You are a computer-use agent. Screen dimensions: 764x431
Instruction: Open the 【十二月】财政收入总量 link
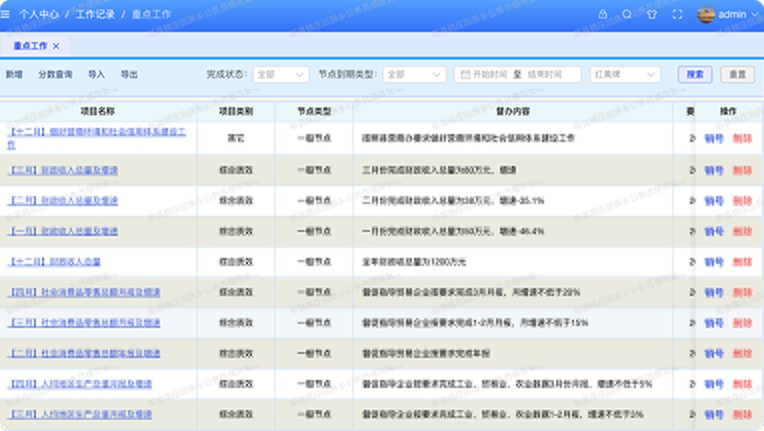point(54,262)
